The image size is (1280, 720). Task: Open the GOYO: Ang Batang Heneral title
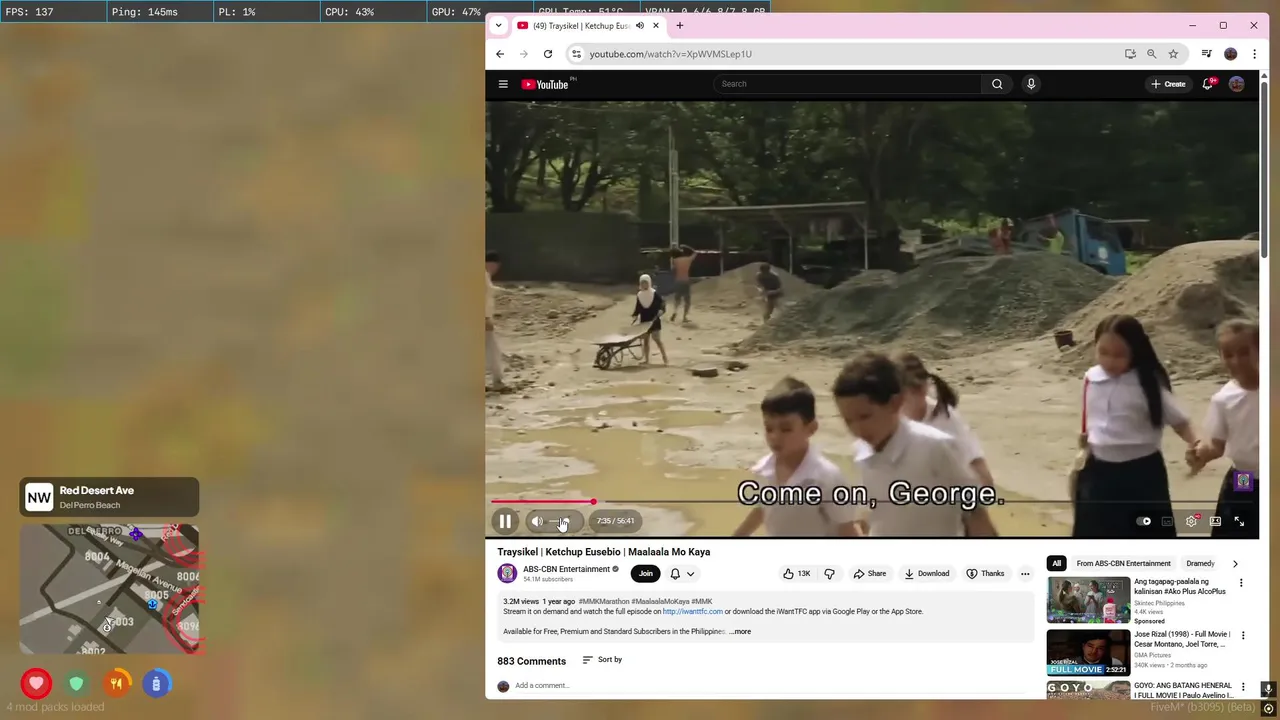(x=1183, y=690)
